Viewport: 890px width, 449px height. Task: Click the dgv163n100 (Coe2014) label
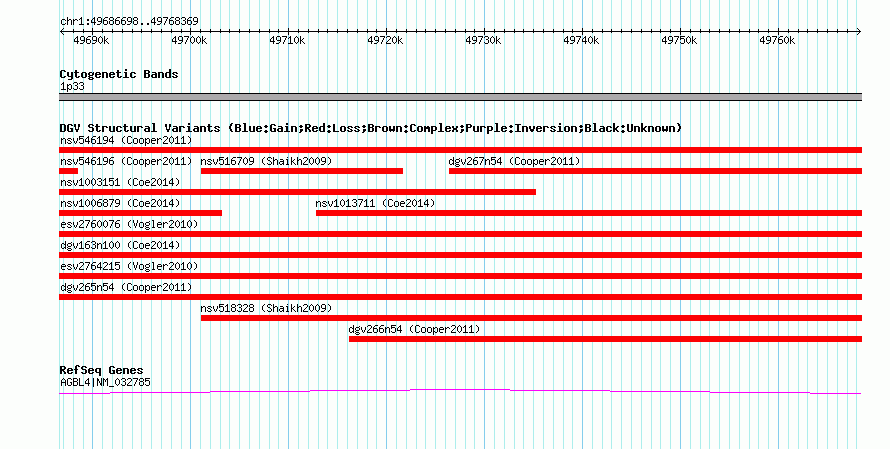coord(120,245)
